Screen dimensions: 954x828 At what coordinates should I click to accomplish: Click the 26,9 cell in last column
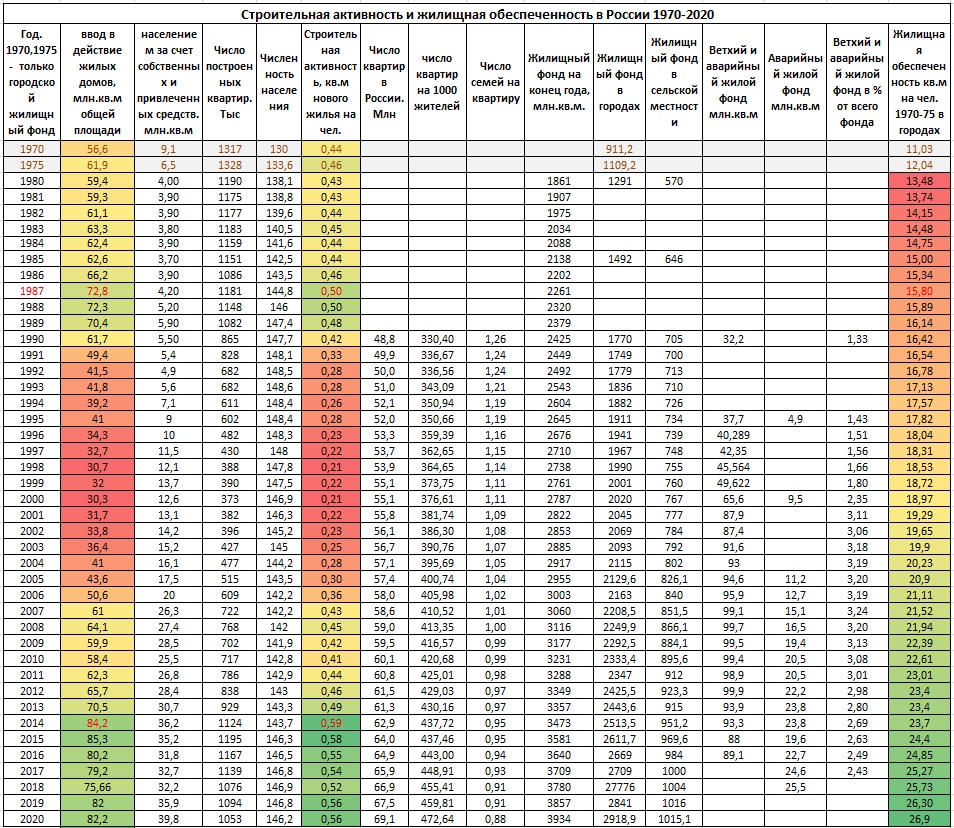pyautogui.click(x=918, y=818)
